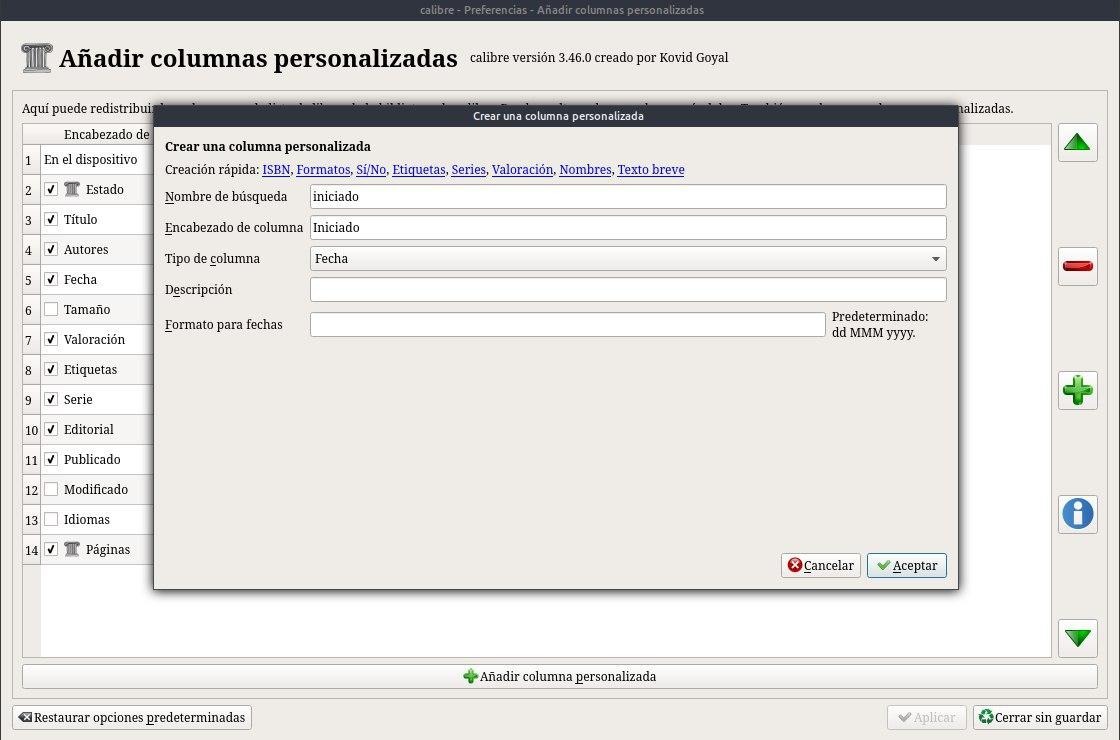
Task: Open the Tipo de columna dropdown
Action: click(628, 259)
